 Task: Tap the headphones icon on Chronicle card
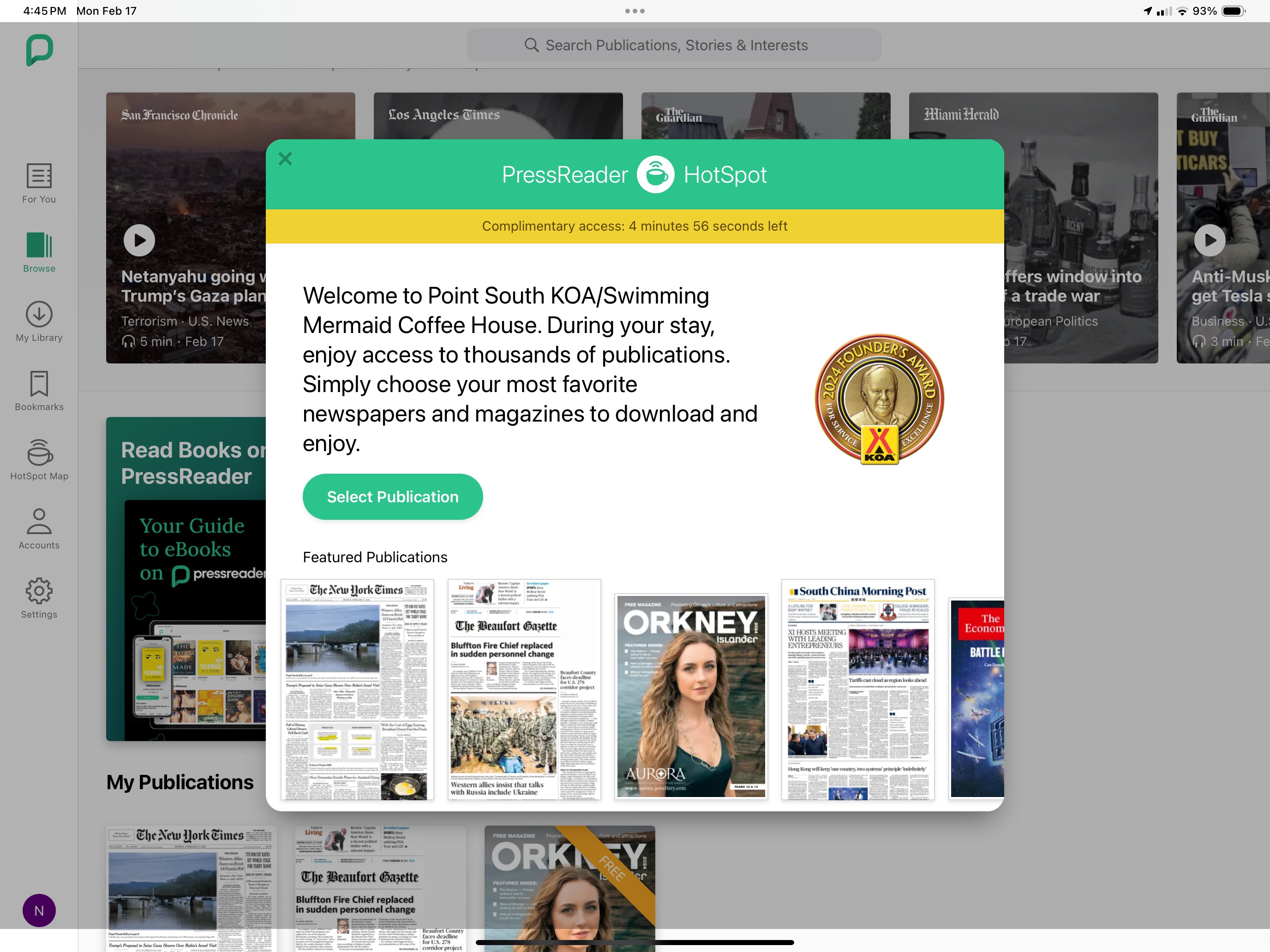(129, 342)
